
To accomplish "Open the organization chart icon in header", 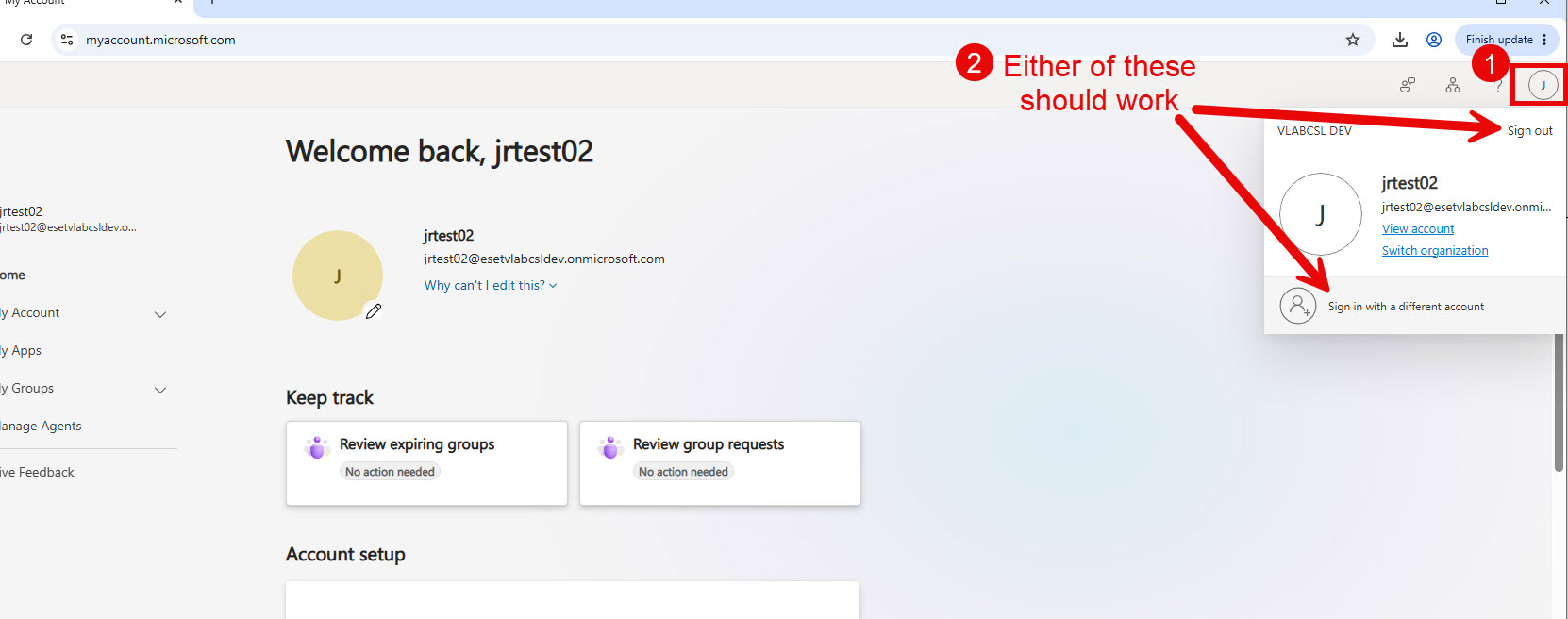I will 1453,86.
